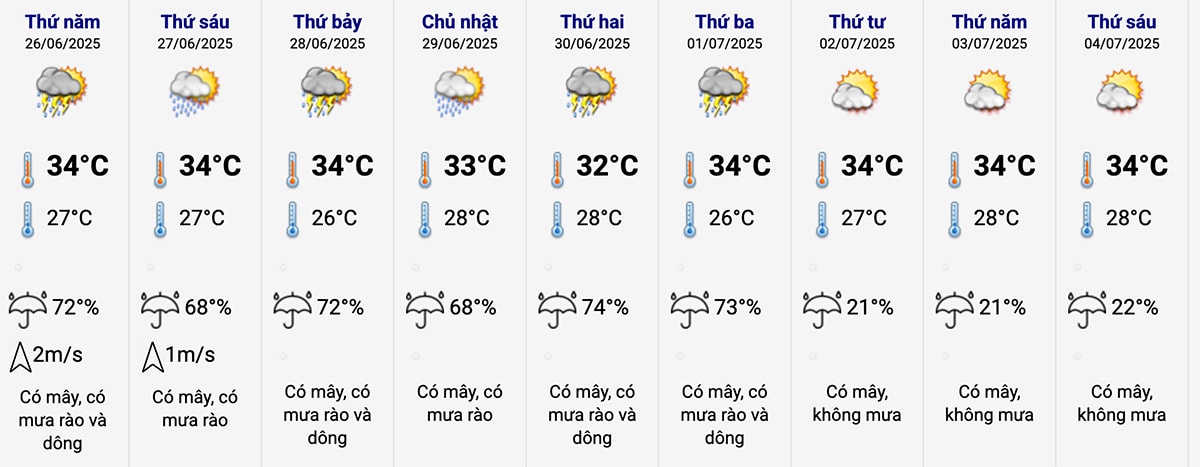Click the rain shower icon for 27/06/2025

[x=194, y=92]
